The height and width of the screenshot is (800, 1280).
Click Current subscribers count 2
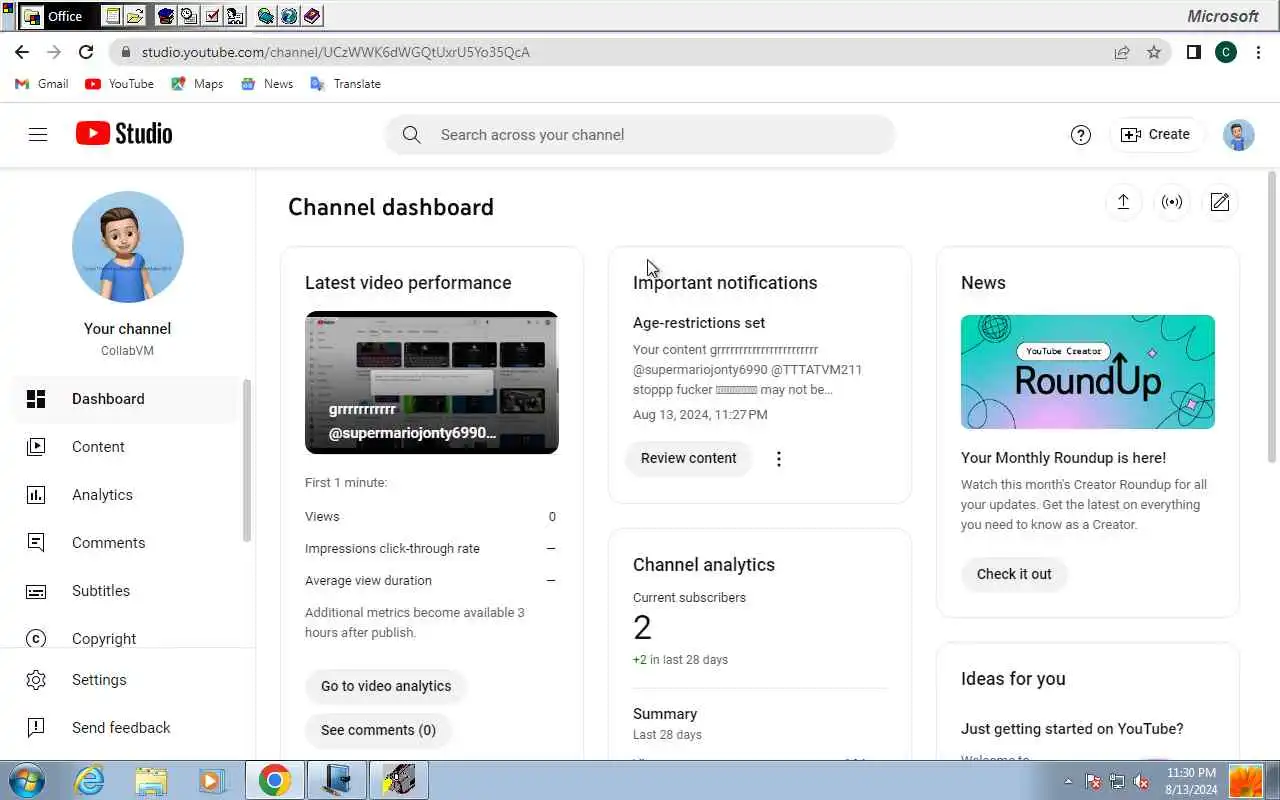coord(642,628)
